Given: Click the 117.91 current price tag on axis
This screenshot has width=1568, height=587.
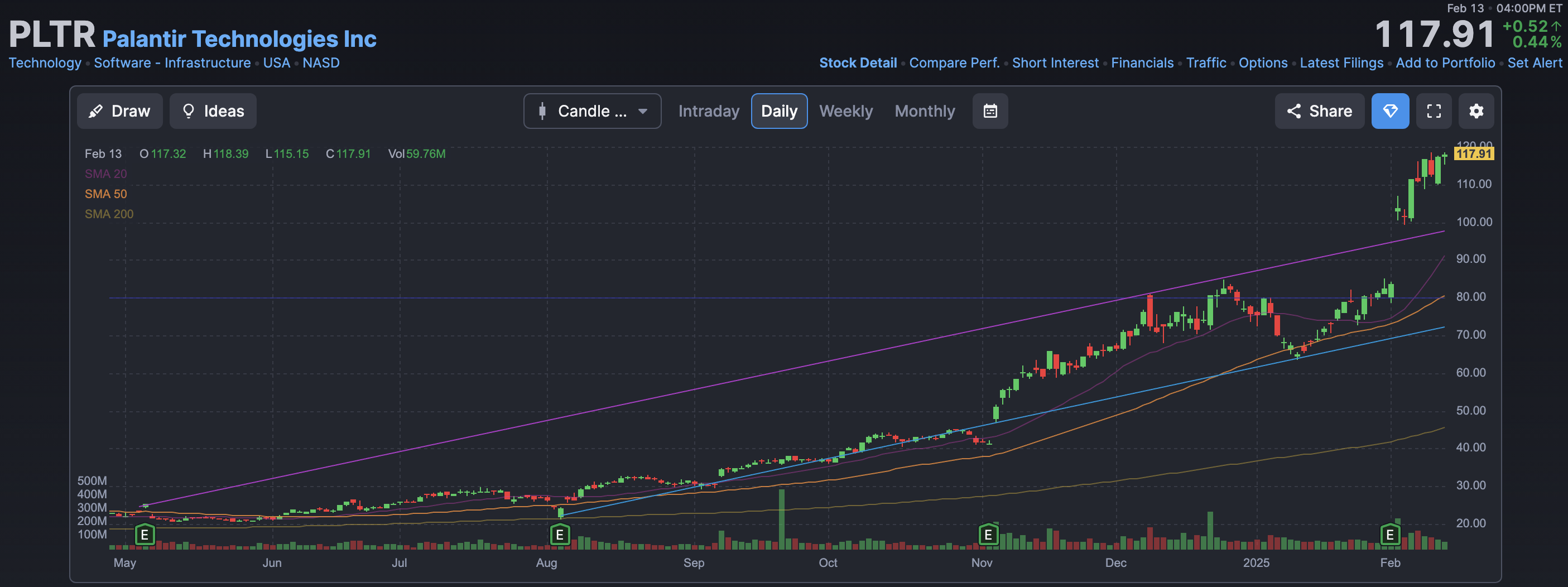Looking at the screenshot, I should (x=1473, y=153).
